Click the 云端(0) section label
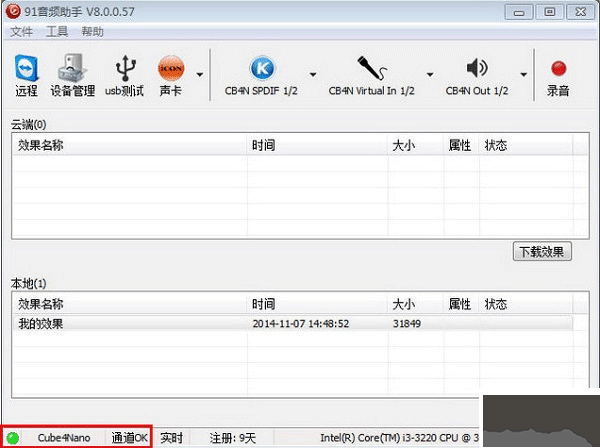This screenshot has width=600, height=448. click(x=28, y=124)
